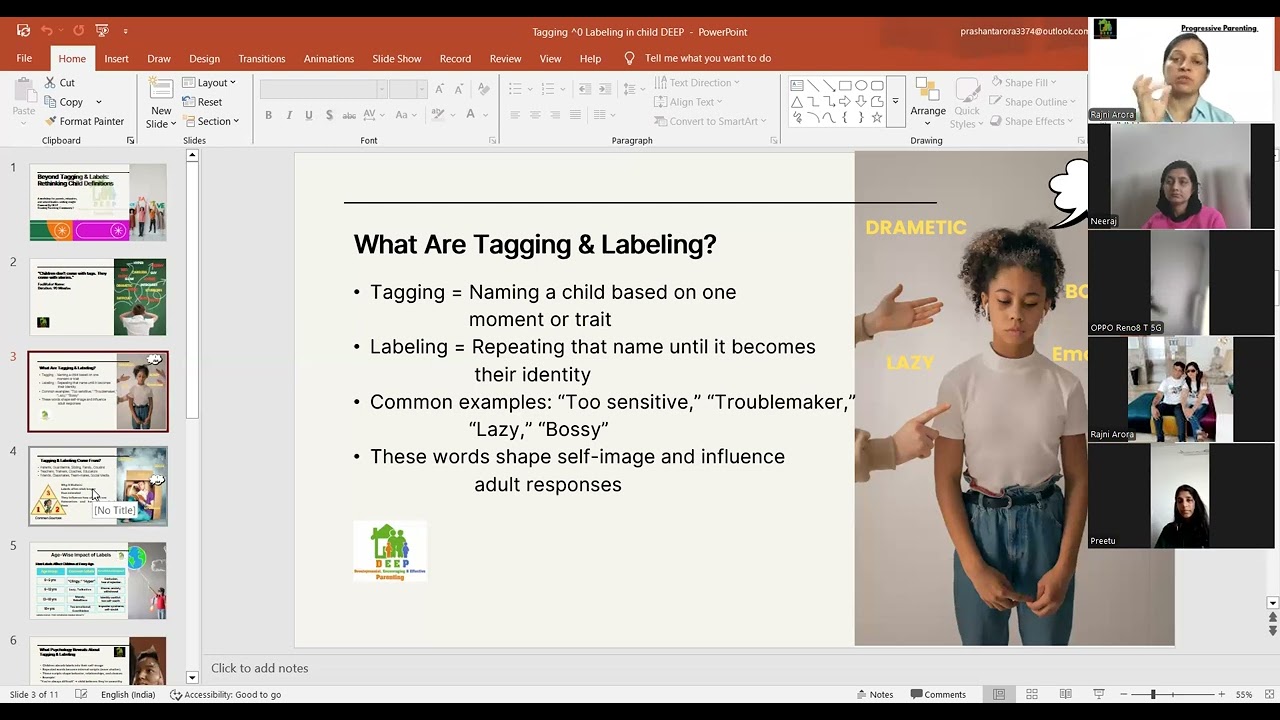Open Quick Styles gallery
1280x720 pixels.
pos(966,104)
